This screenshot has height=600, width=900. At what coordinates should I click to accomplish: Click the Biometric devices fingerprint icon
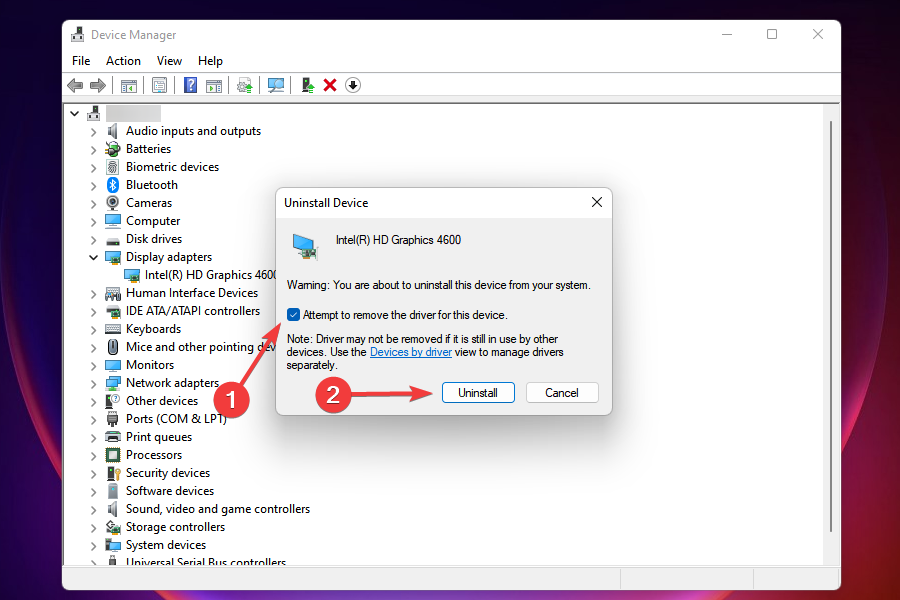click(113, 167)
